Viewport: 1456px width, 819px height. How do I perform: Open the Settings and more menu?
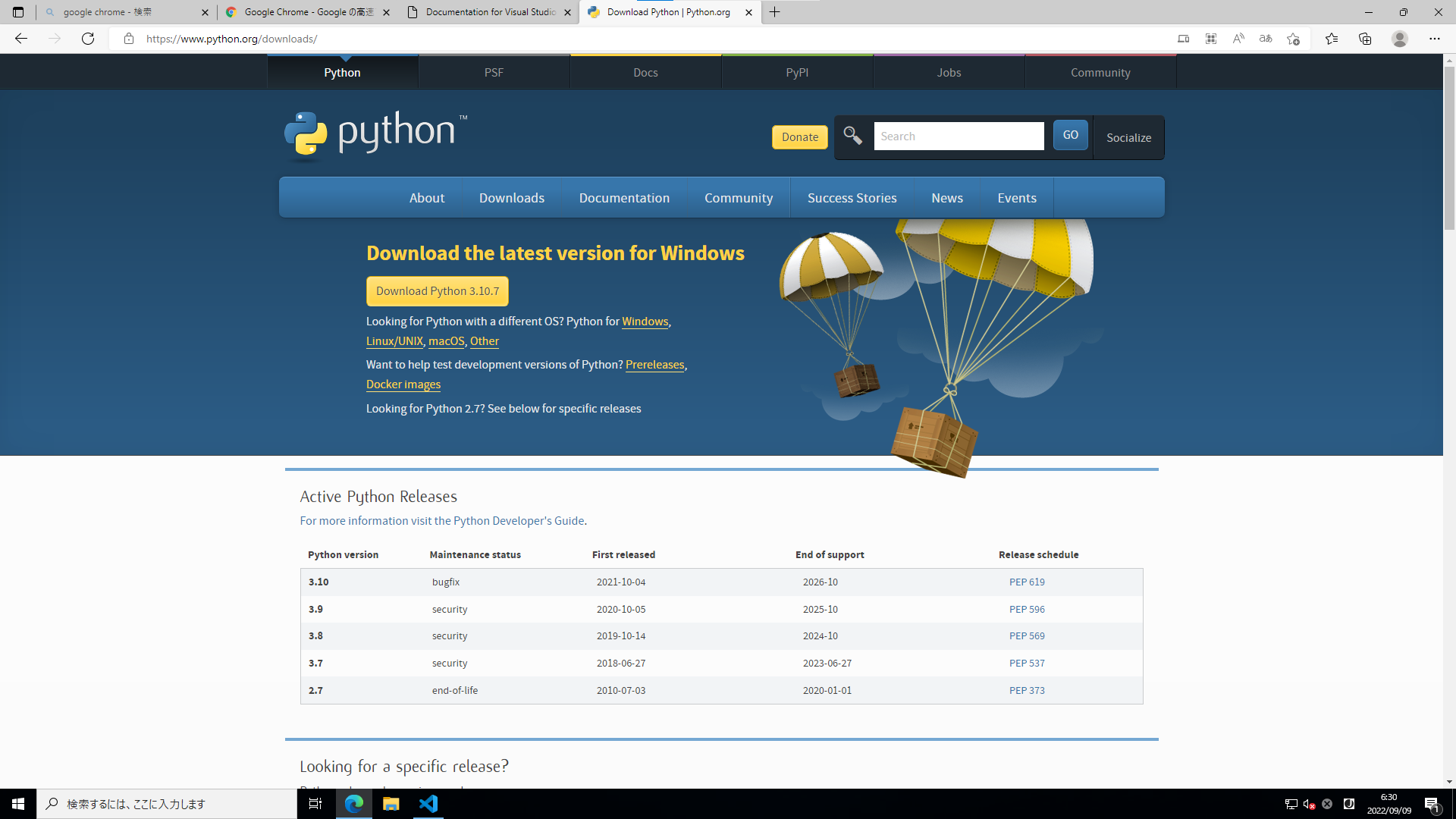tap(1435, 39)
